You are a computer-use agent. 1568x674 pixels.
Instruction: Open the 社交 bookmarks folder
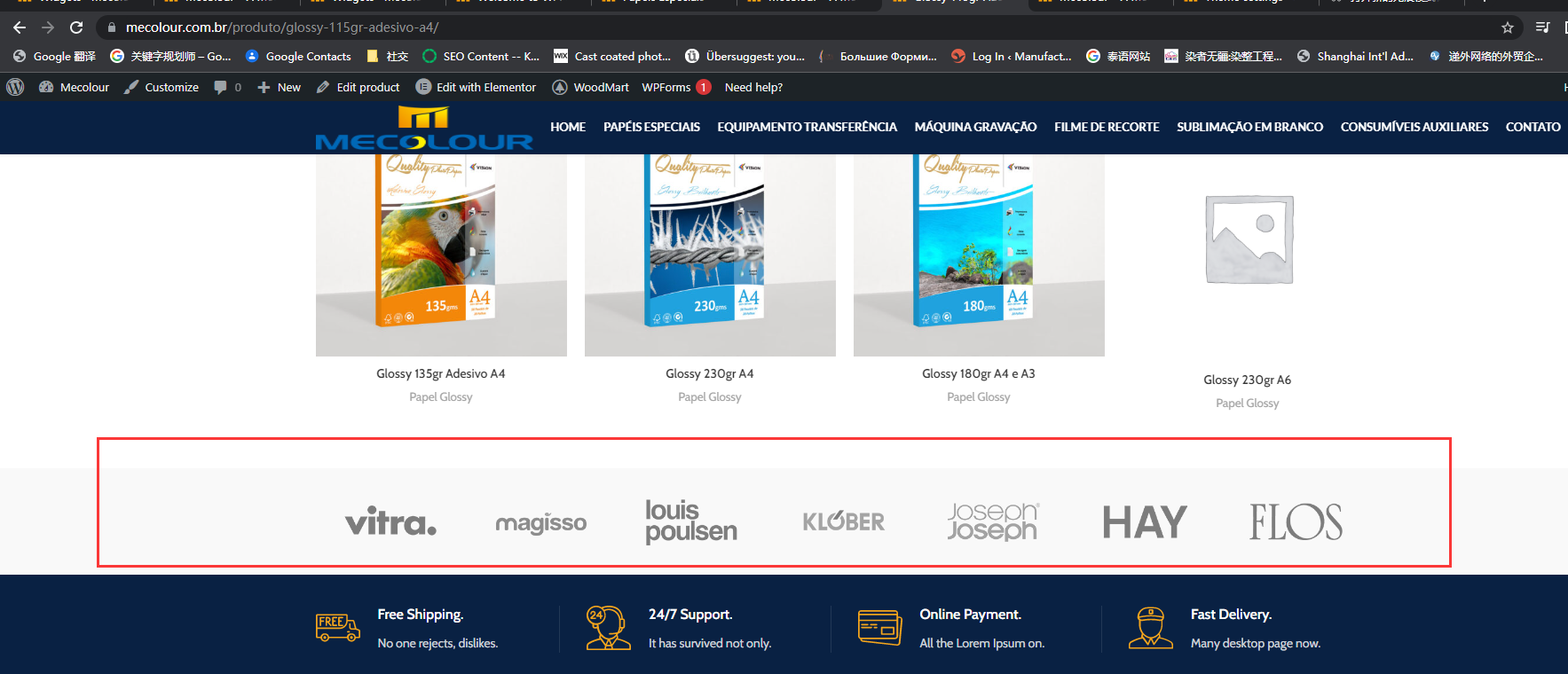(387, 56)
